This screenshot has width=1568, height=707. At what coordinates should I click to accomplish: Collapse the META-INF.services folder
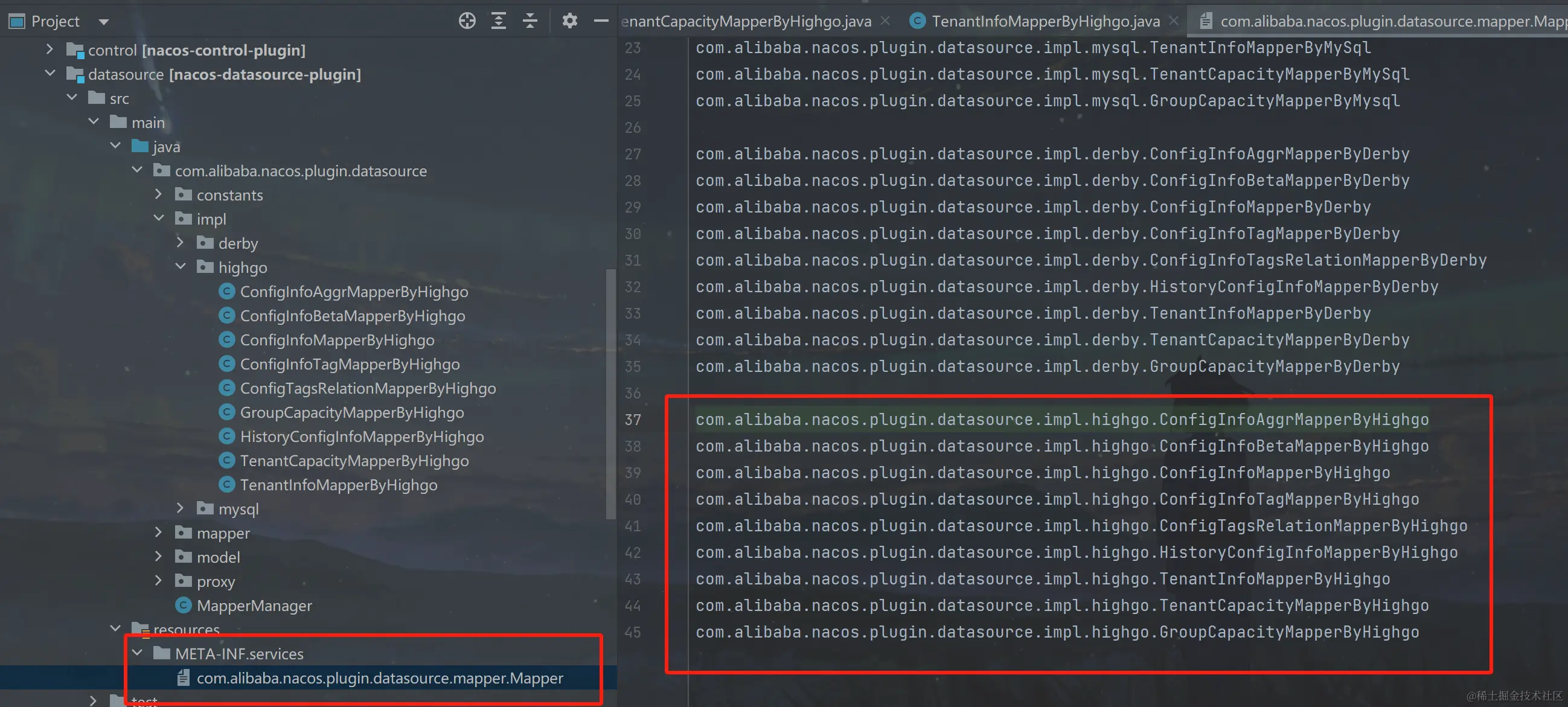[x=138, y=652]
